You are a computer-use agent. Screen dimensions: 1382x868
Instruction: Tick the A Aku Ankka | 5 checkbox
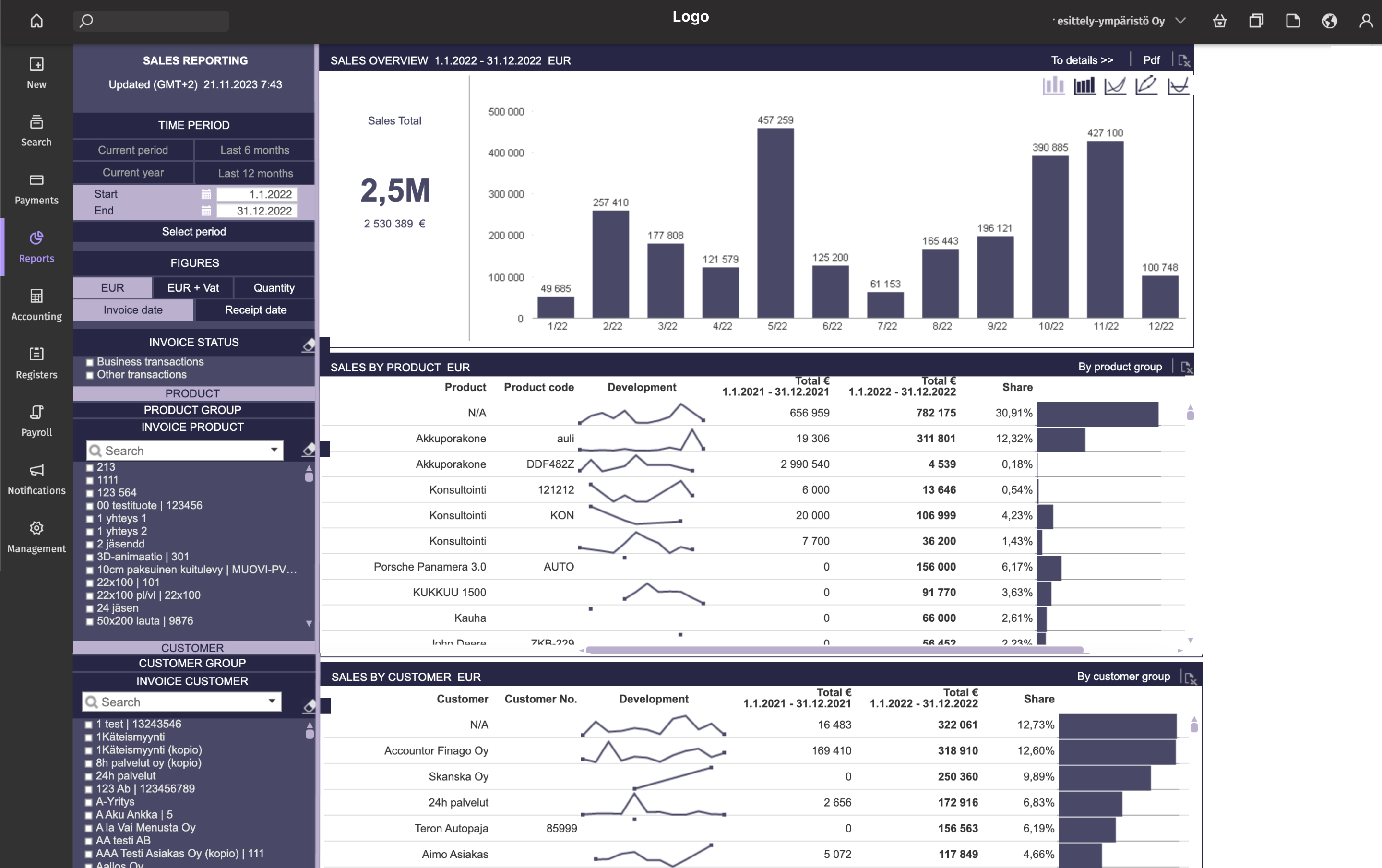88,816
